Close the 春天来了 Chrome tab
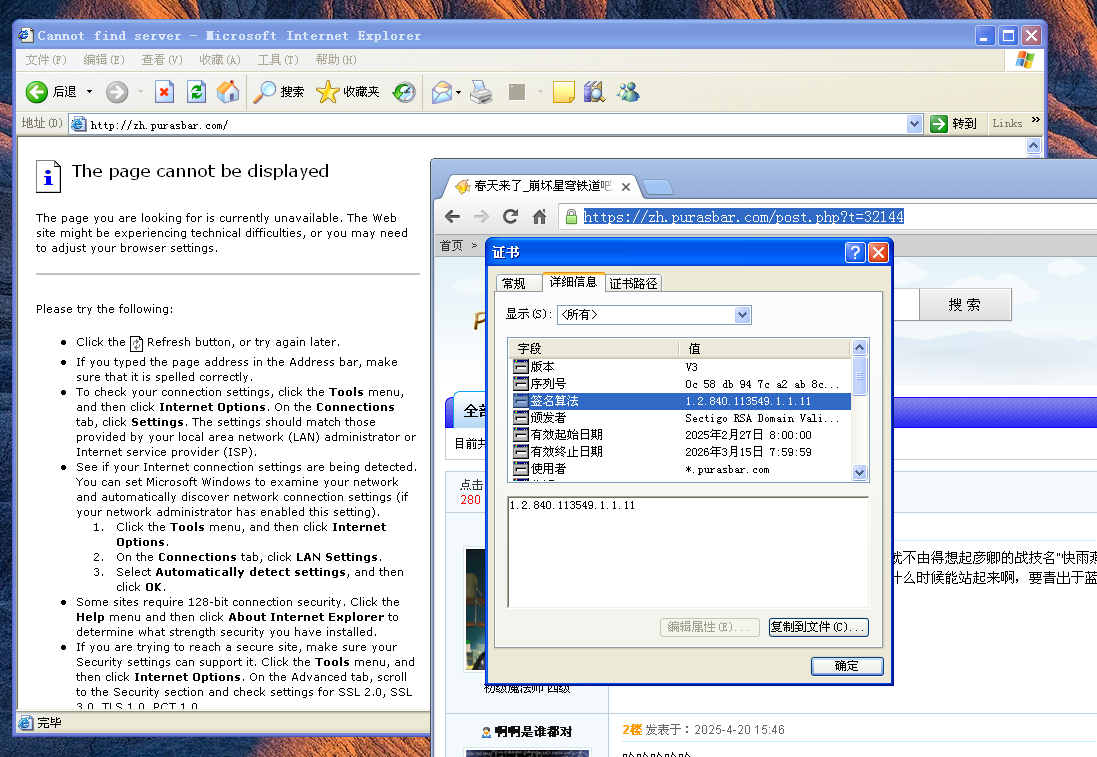 626,187
